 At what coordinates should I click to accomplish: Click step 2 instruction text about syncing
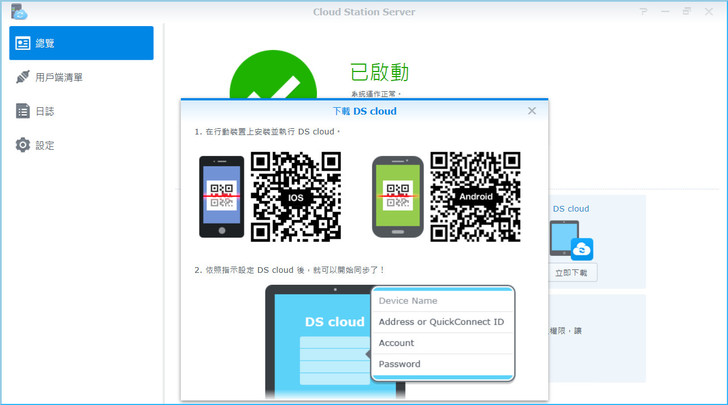click(x=290, y=270)
